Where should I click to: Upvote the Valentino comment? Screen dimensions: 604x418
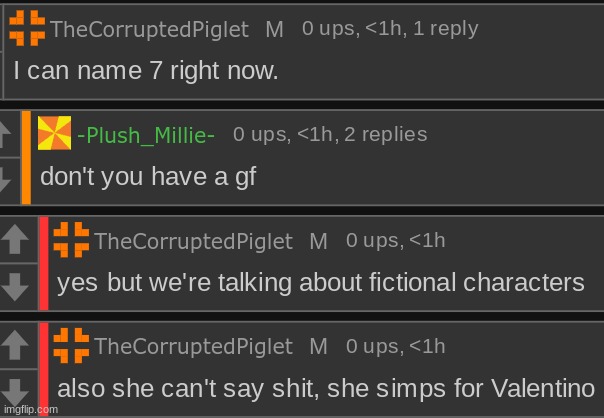click(15, 345)
